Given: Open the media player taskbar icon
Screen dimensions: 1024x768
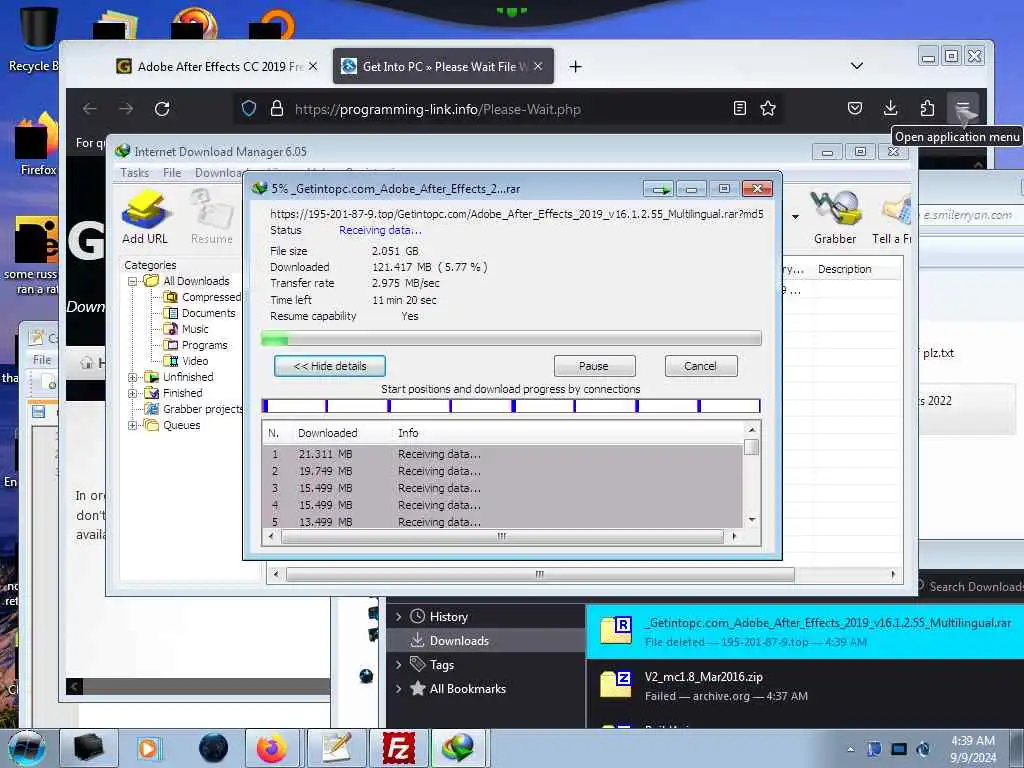Looking at the screenshot, I should (148, 748).
